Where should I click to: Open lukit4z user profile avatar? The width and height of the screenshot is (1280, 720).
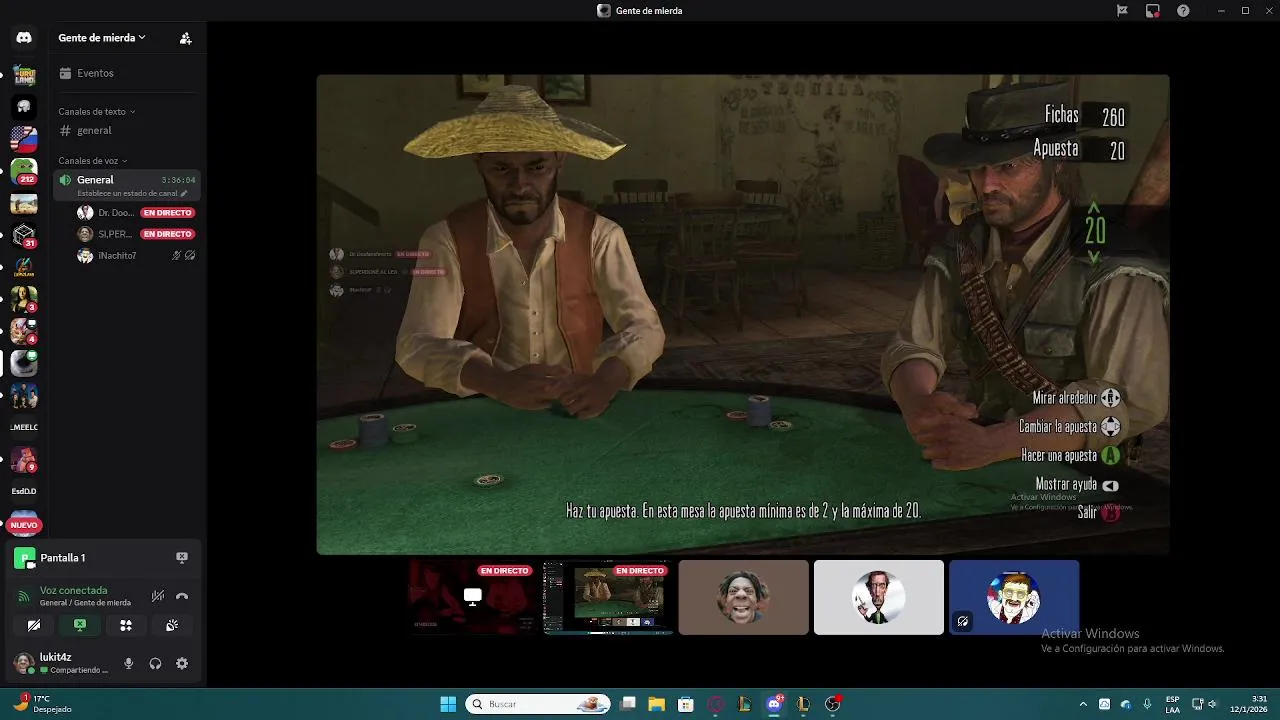(24, 663)
